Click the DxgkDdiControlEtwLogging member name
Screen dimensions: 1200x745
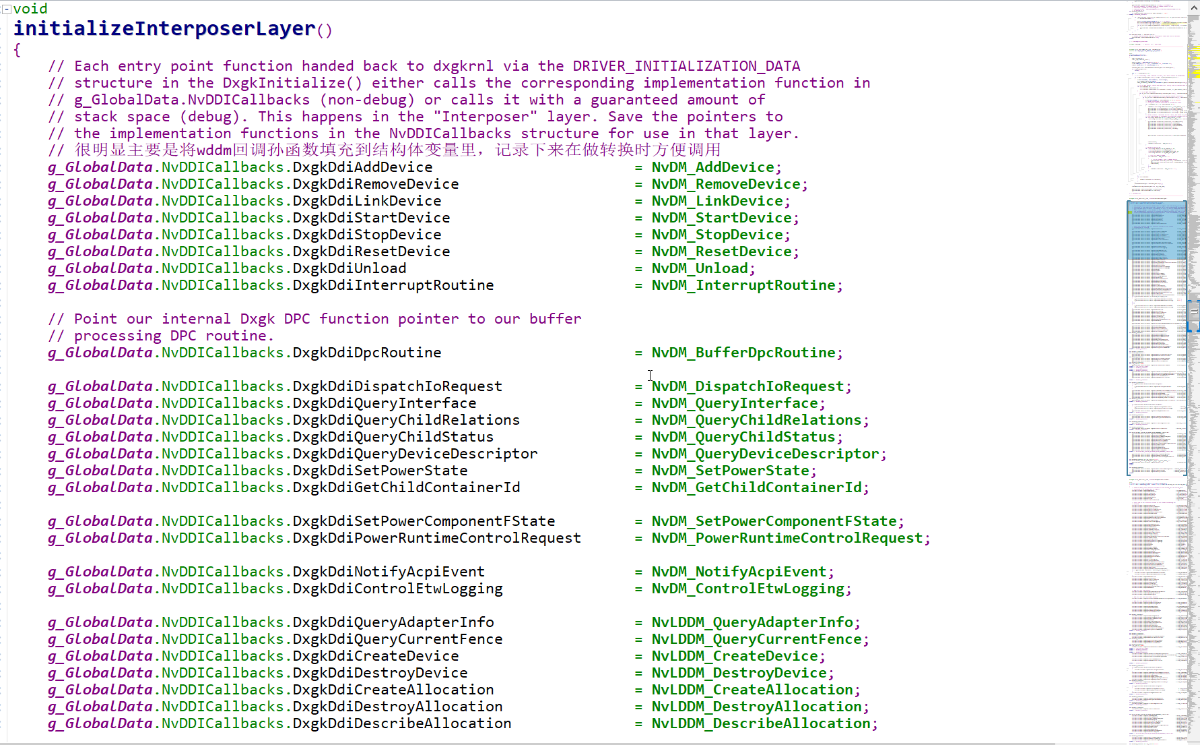pos(397,589)
